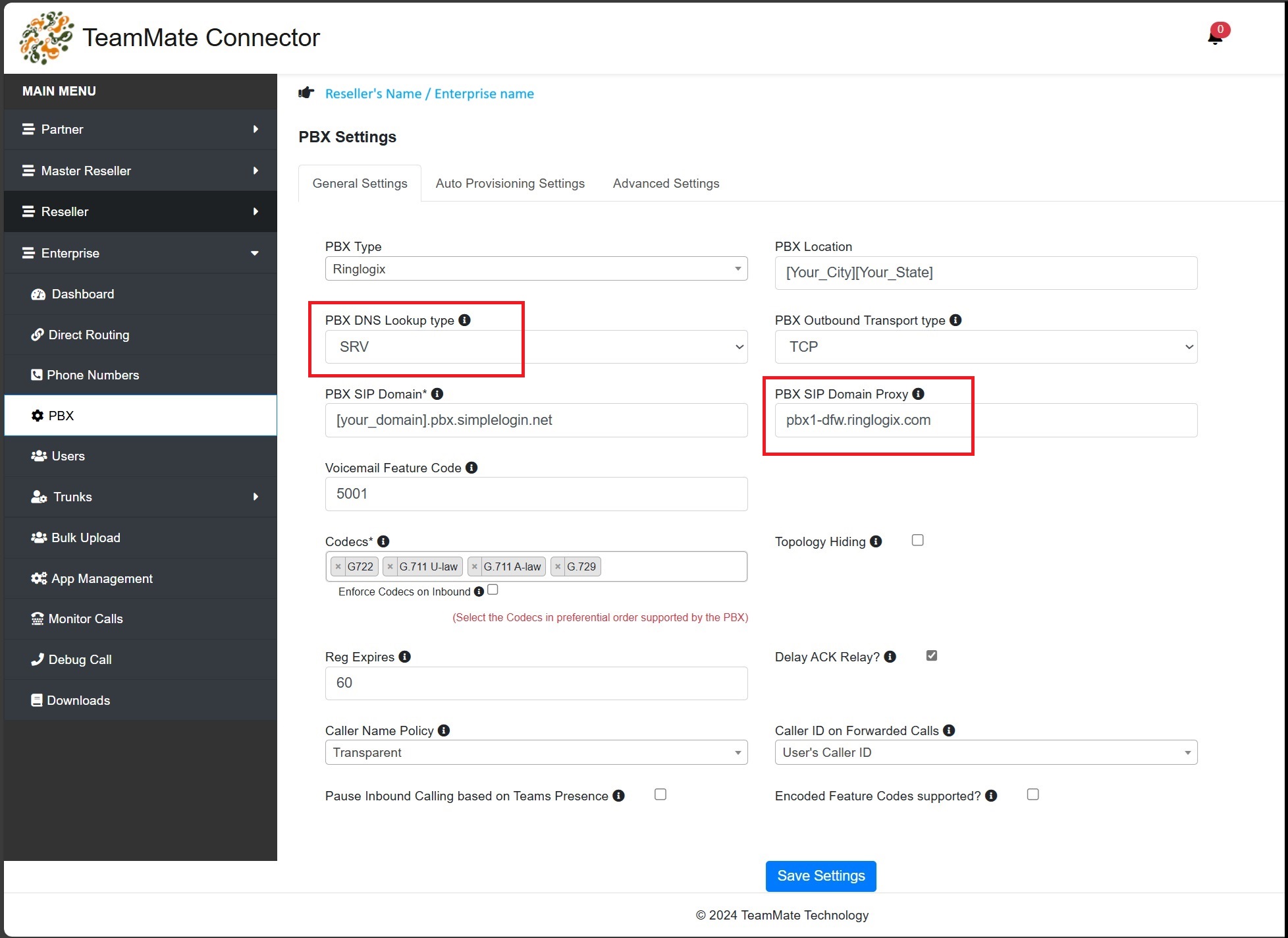Click the PBX Location field

pyautogui.click(x=986, y=273)
